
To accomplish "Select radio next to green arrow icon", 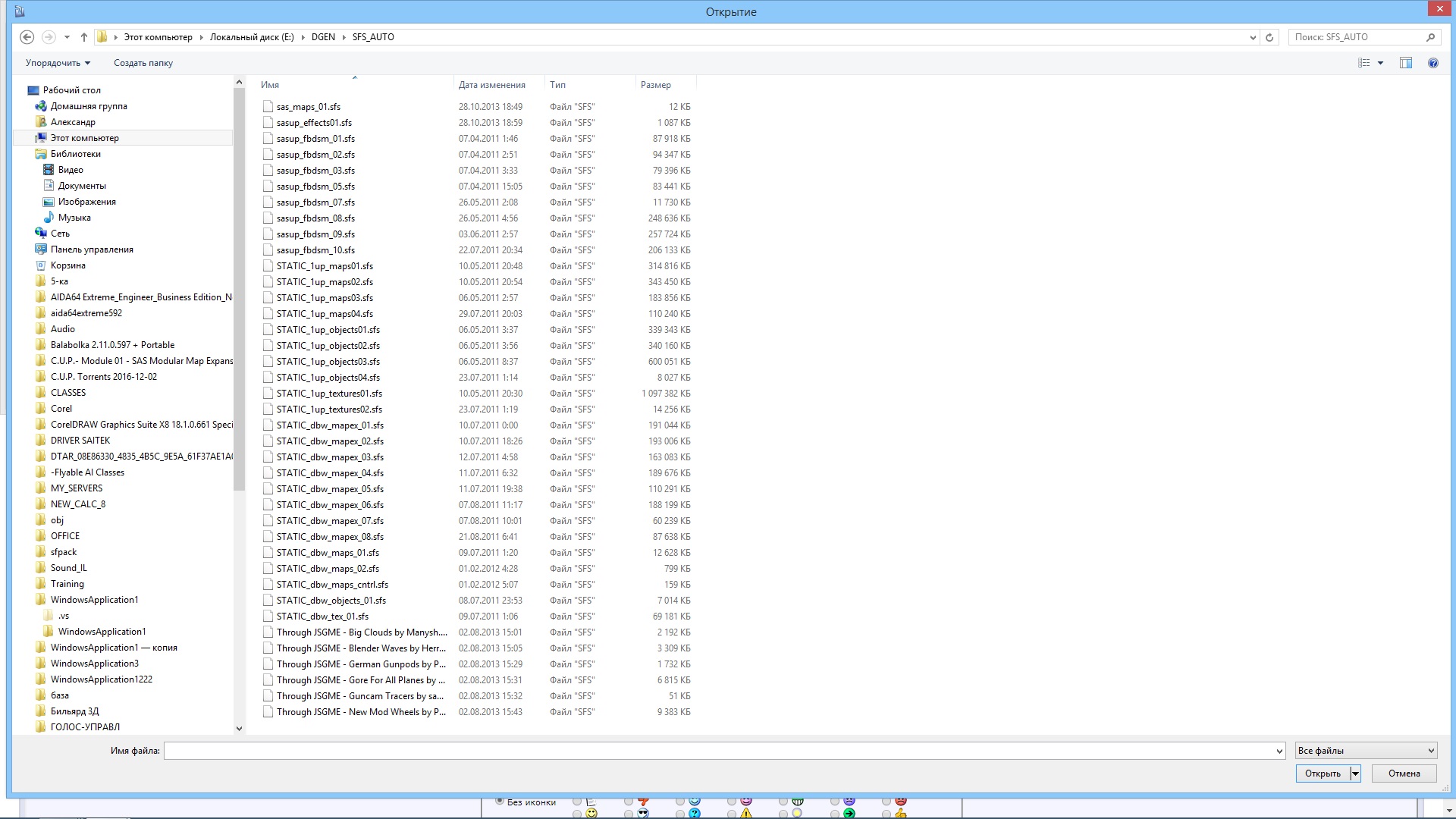I will pyautogui.click(x=835, y=814).
